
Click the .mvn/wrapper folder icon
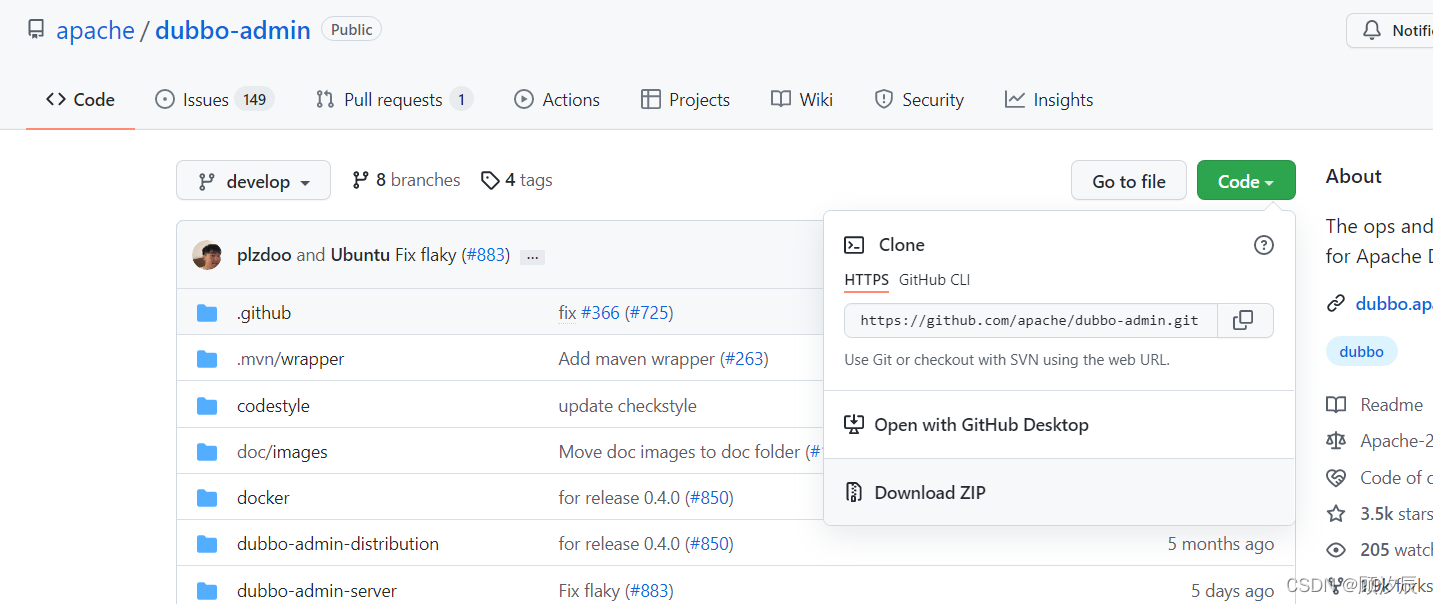pos(207,359)
